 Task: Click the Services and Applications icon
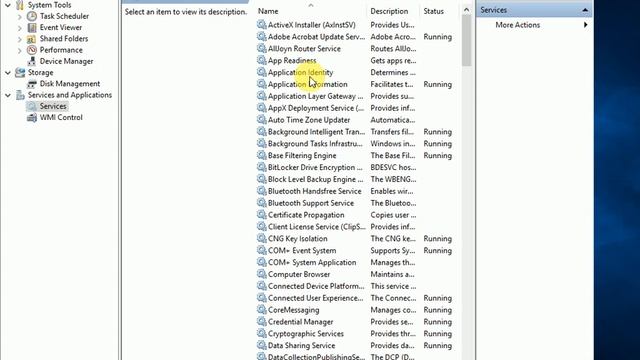coord(20,95)
